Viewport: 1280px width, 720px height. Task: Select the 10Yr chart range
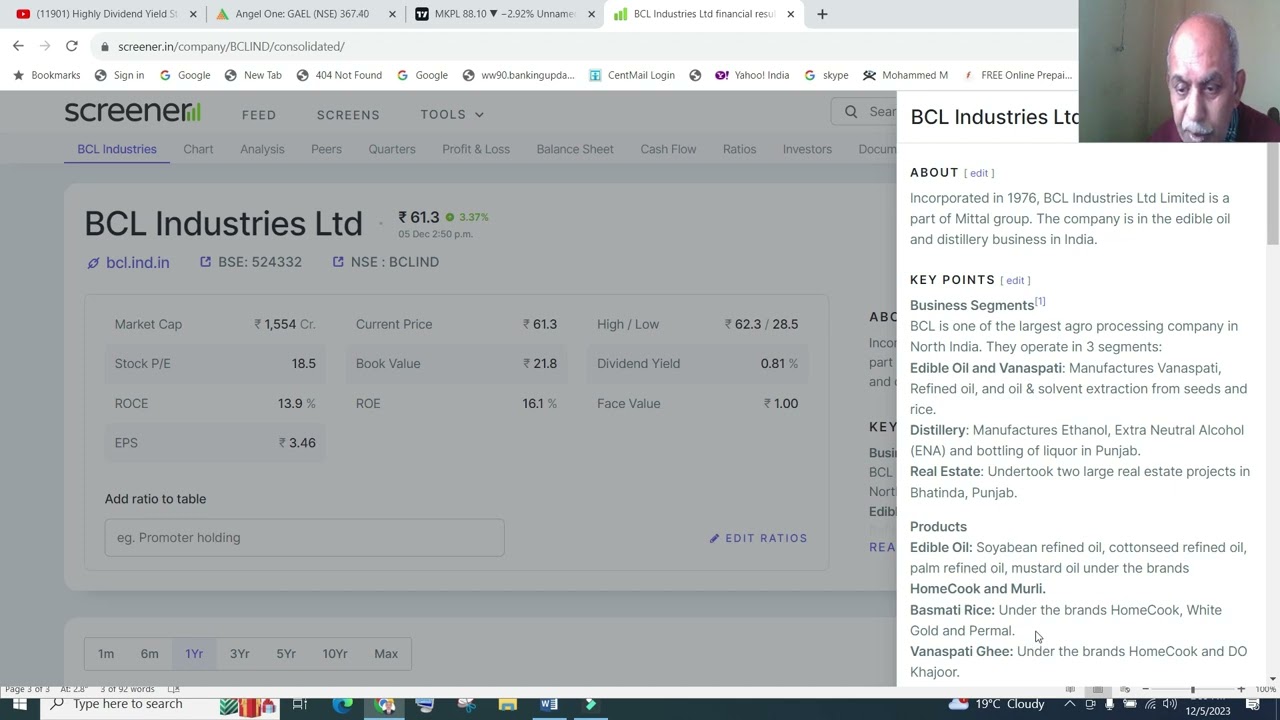(335, 654)
